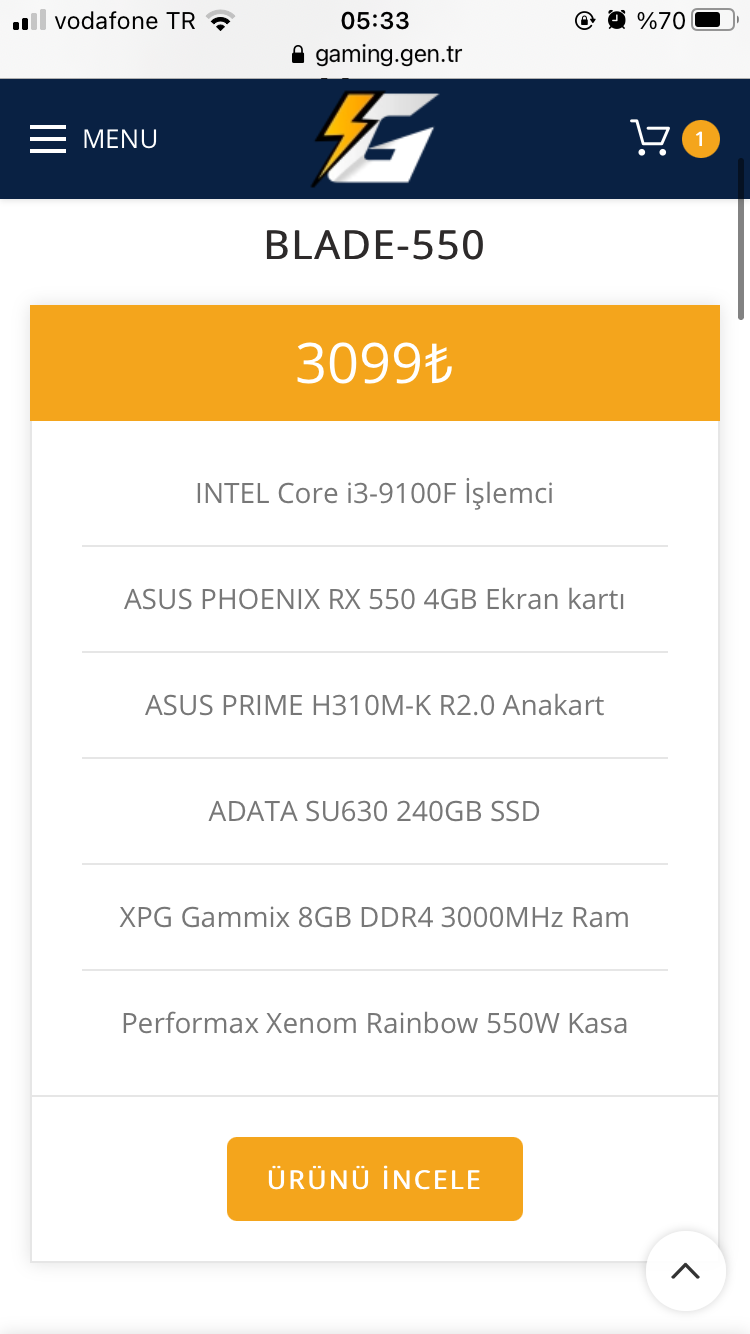The image size is (750, 1334).
Task: Select the INTEL Core i3-9100F İşlemci row
Action: point(374,493)
